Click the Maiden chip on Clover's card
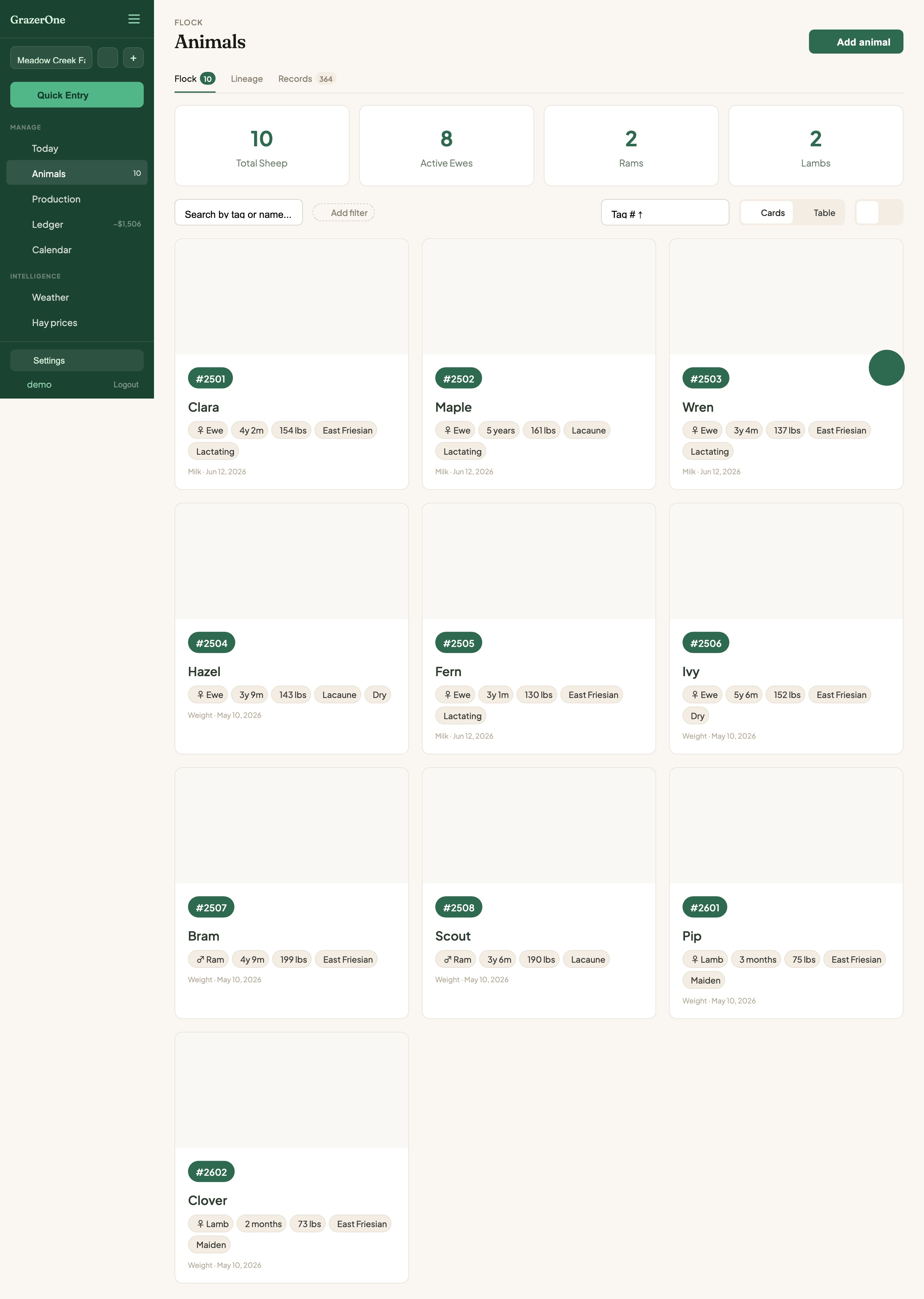This screenshot has height=1299, width=924. [x=210, y=1245]
